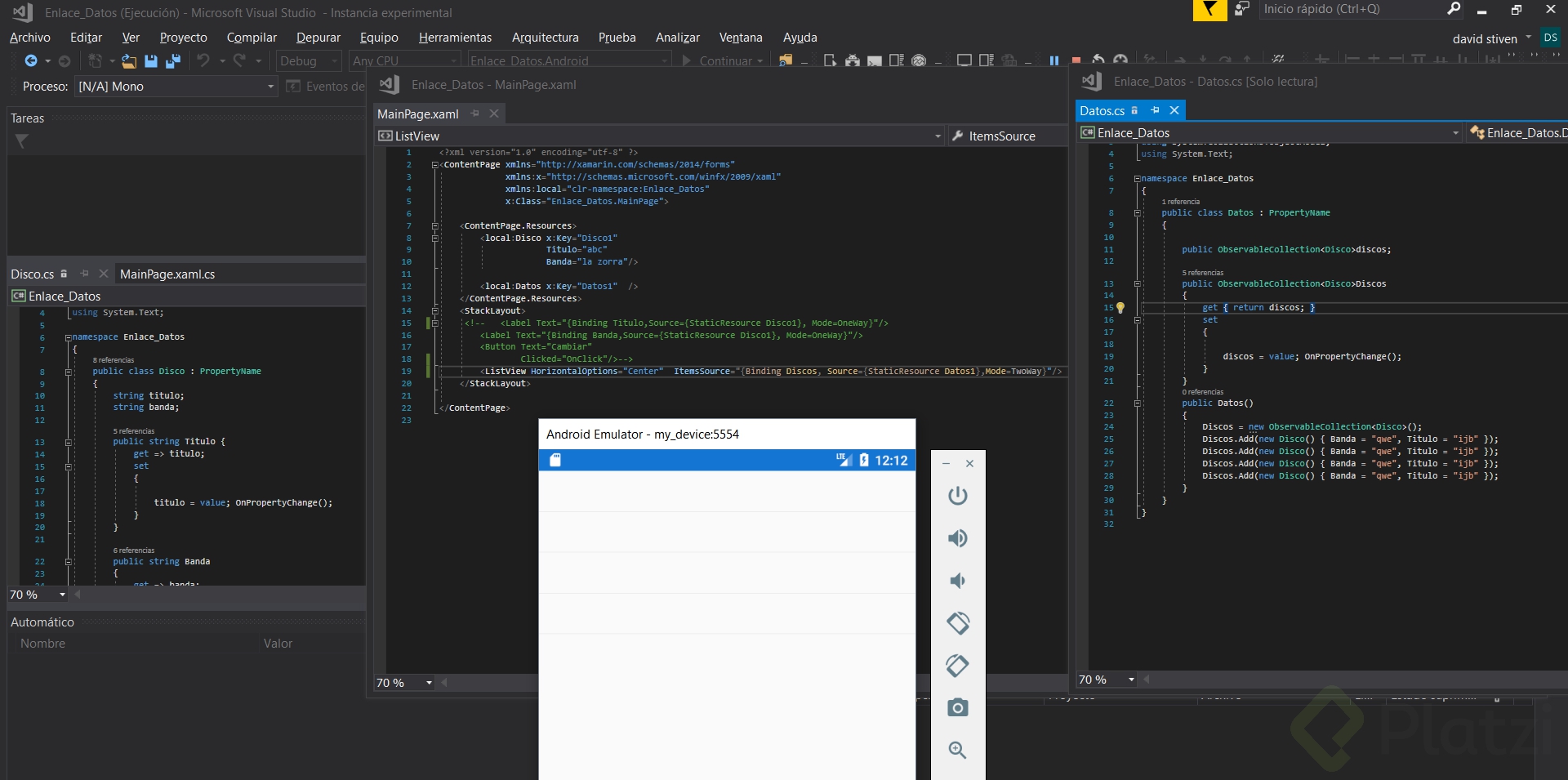Click the emulator volume up icon
1568x780 pixels.
[957, 538]
